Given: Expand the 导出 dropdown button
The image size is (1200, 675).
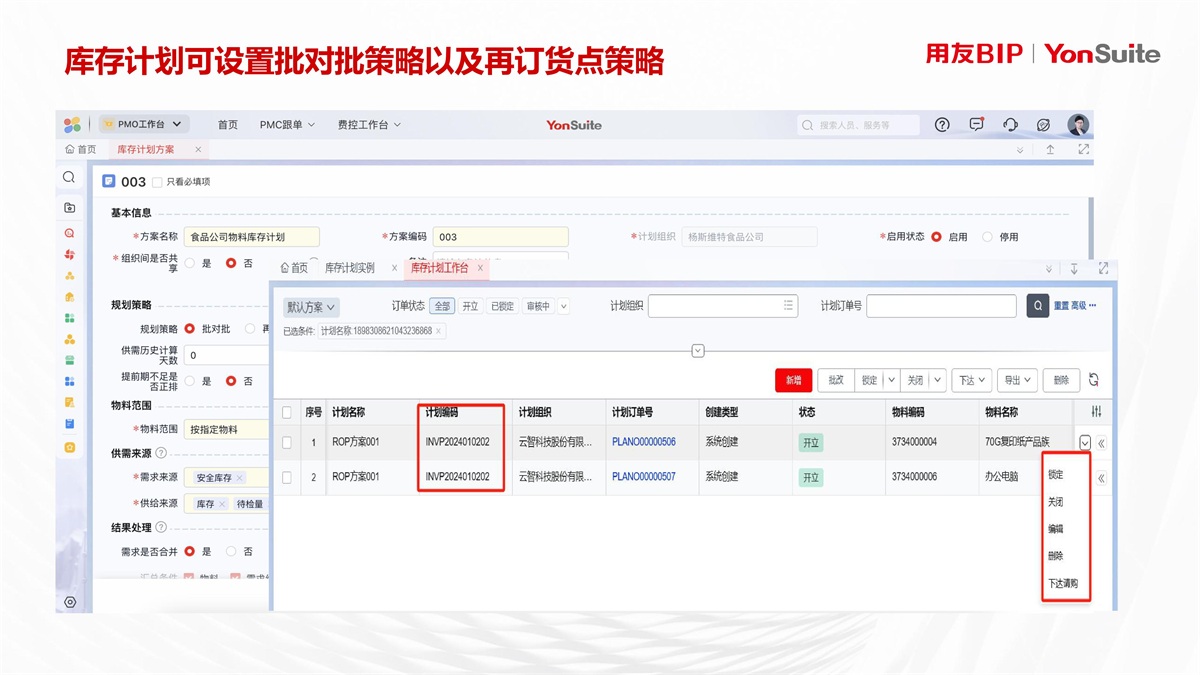Looking at the screenshot, I should point(1017,380).
